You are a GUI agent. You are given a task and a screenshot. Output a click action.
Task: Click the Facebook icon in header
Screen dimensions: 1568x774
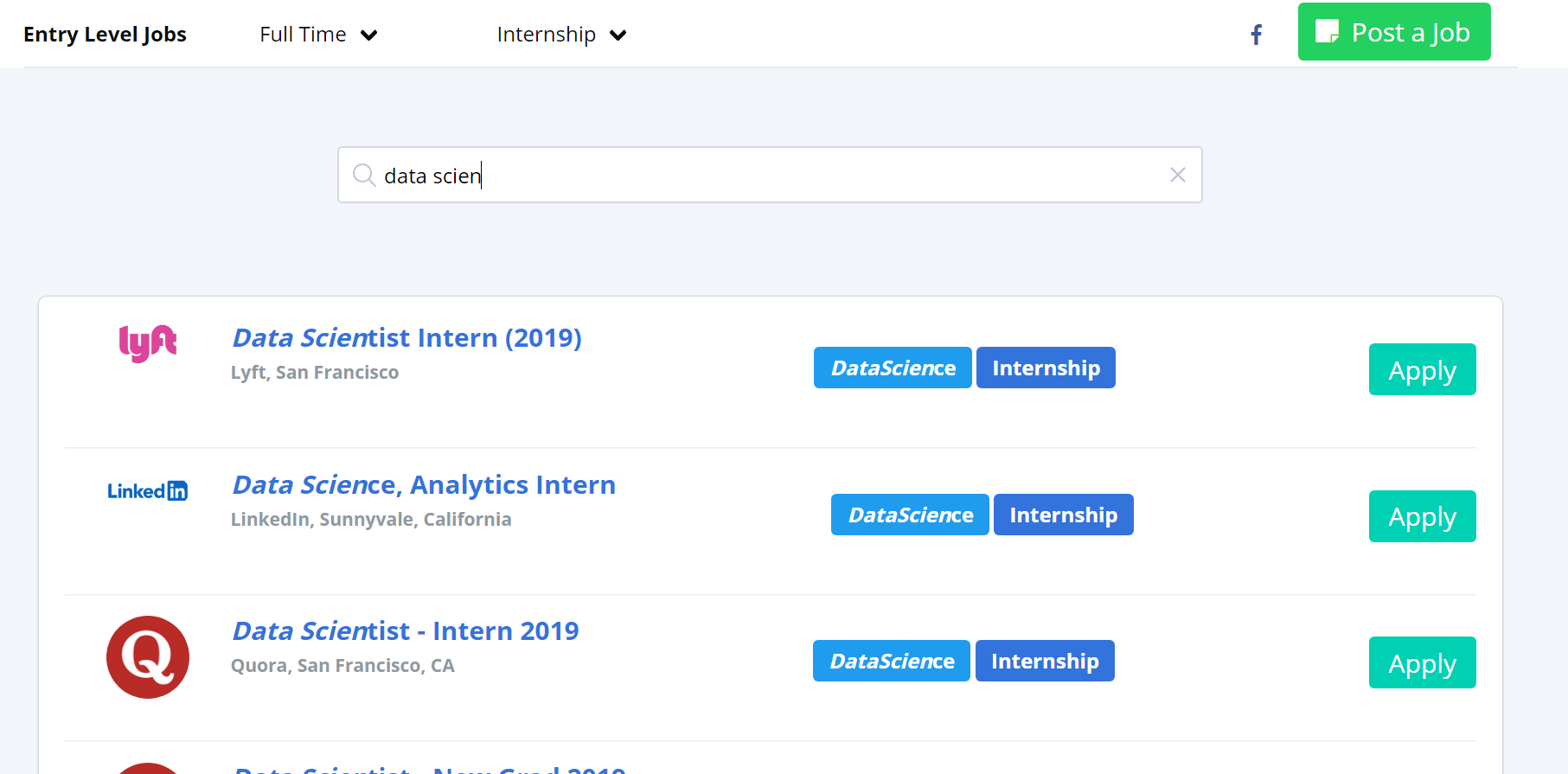click(x=1257, y=35)
